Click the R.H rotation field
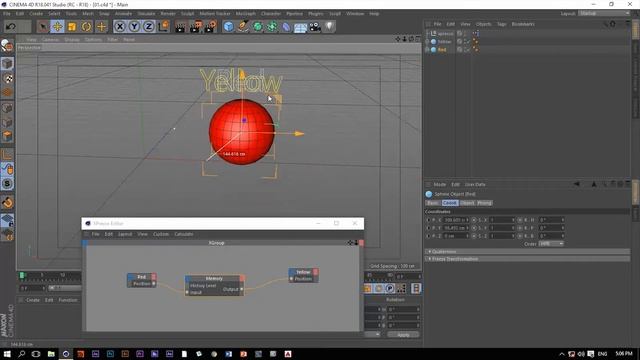640x360 pixels. tap(551, 220)
